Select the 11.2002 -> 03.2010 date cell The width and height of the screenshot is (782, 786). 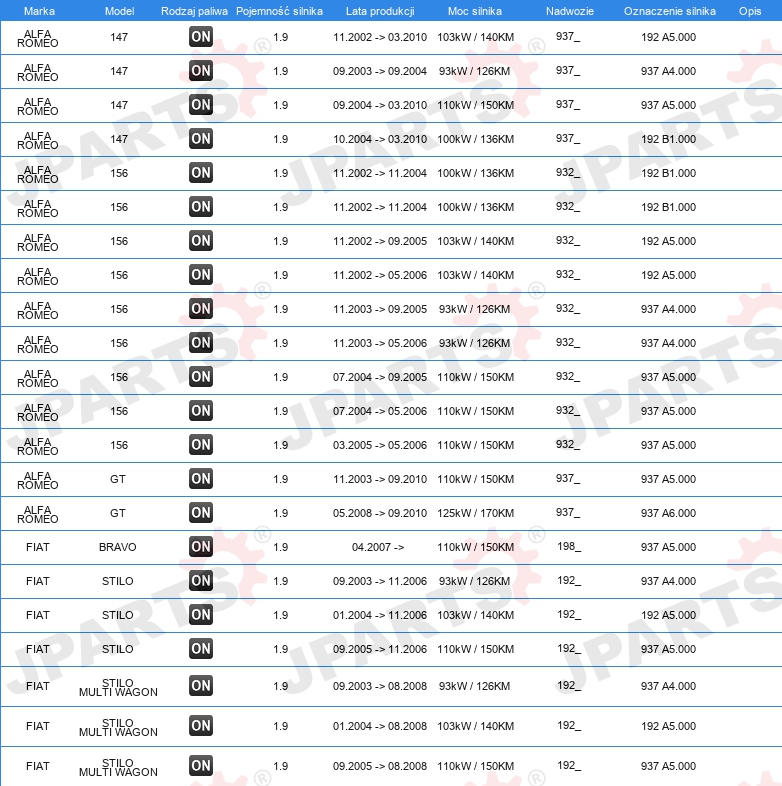[380, 37]
